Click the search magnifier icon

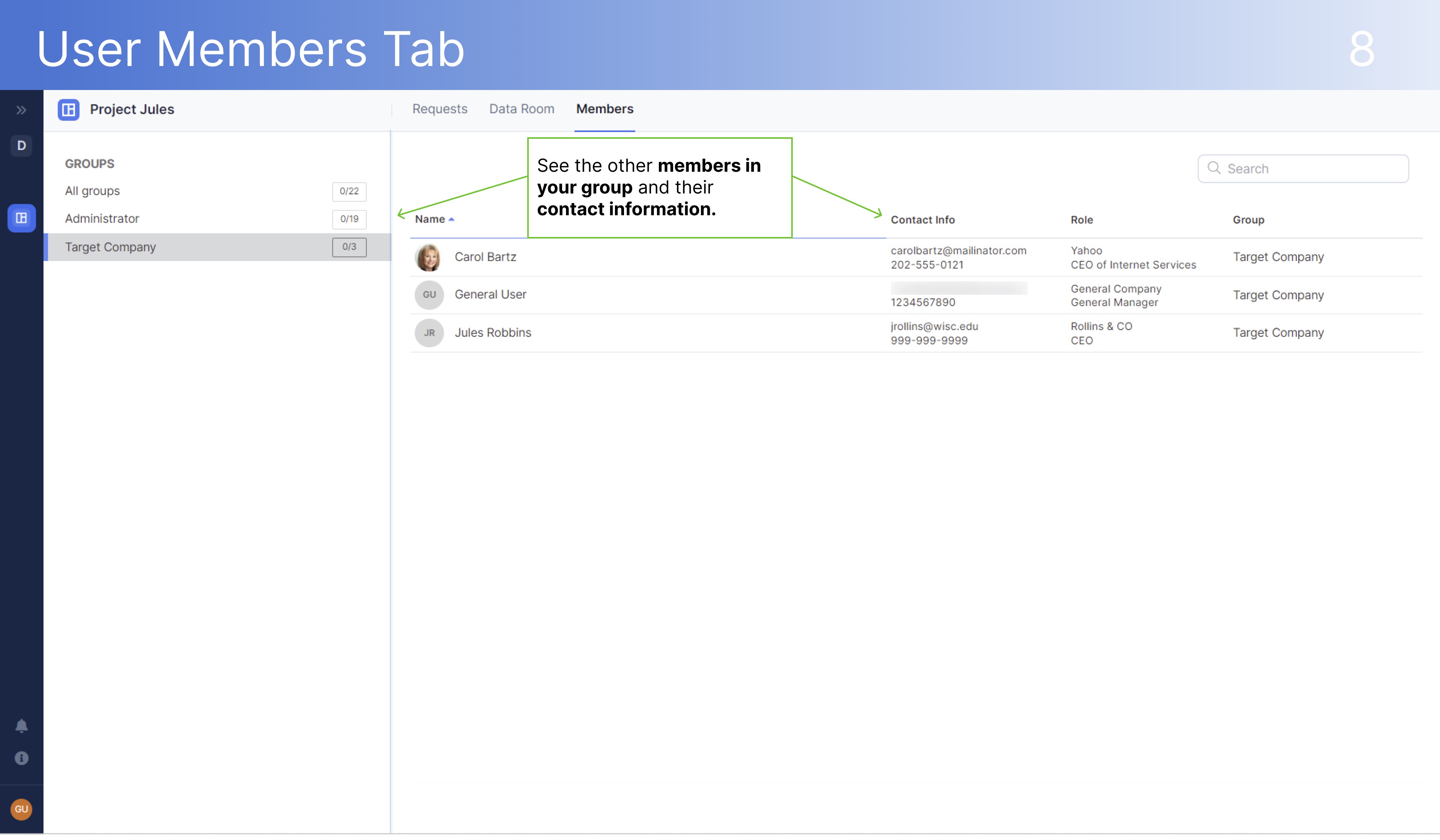click(1214, 169)
